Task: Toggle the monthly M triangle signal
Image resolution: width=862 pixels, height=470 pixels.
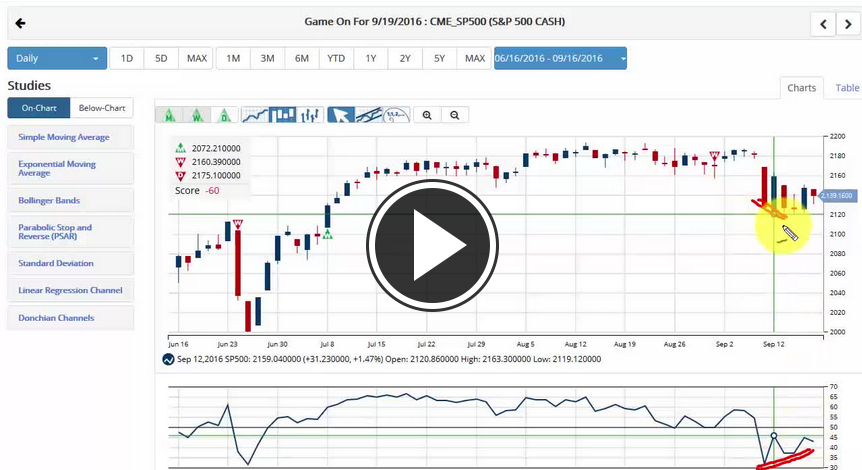Action: [x=170, y=115]
